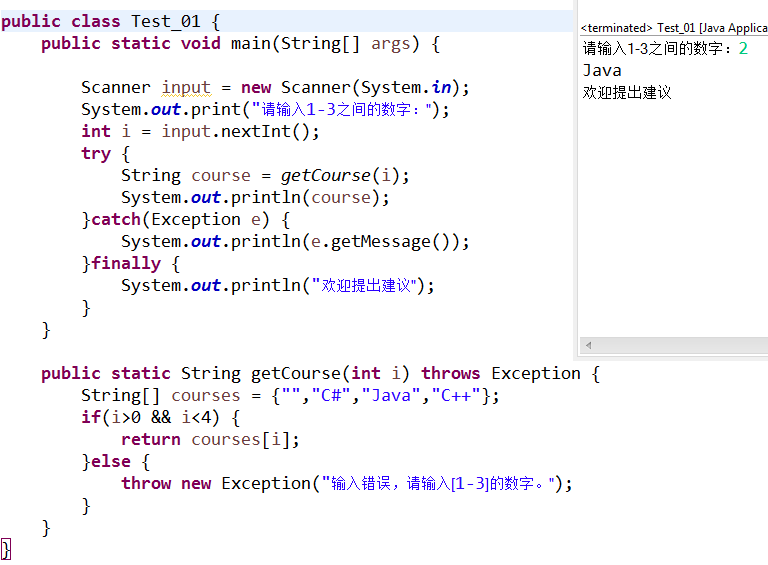Screen dimensions: 768x565
Task: Click the 'courses' array variable declaration
Action: pyautogui.click(x=206, y=396)
